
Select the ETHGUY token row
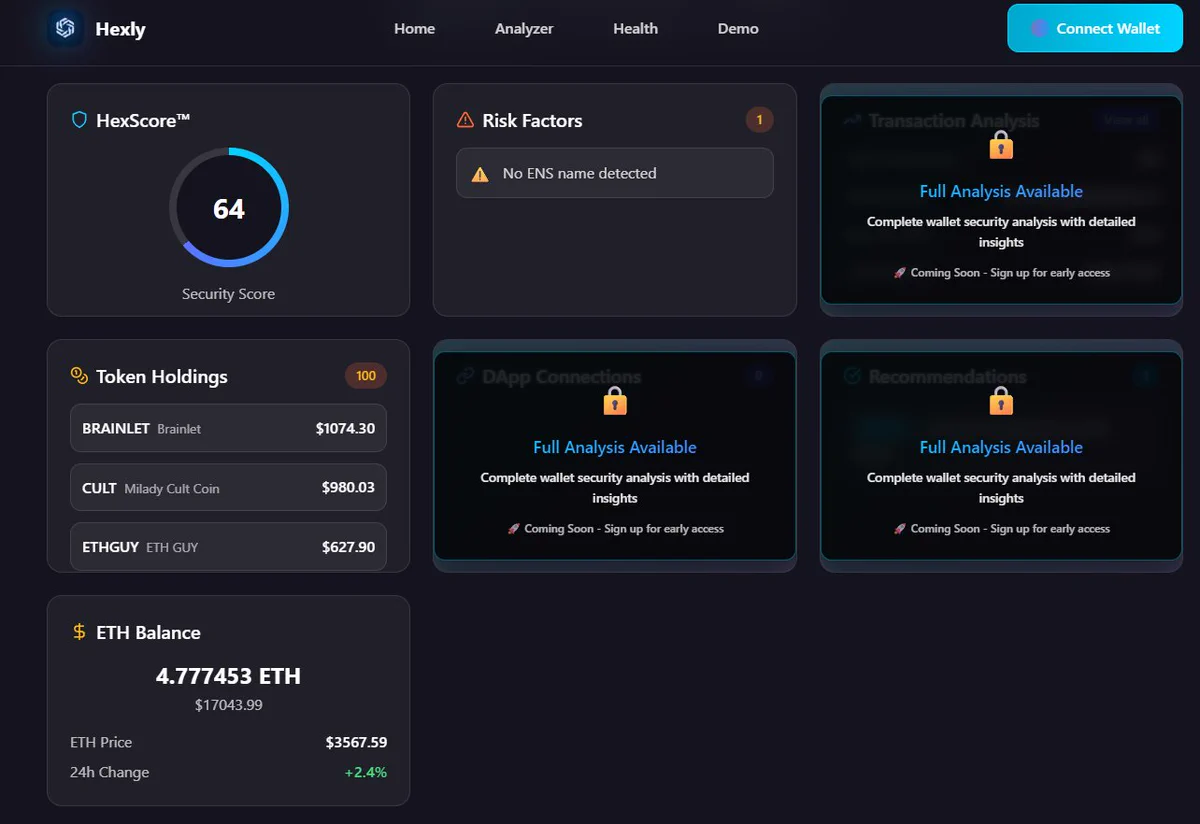click(x=228, y=547)
